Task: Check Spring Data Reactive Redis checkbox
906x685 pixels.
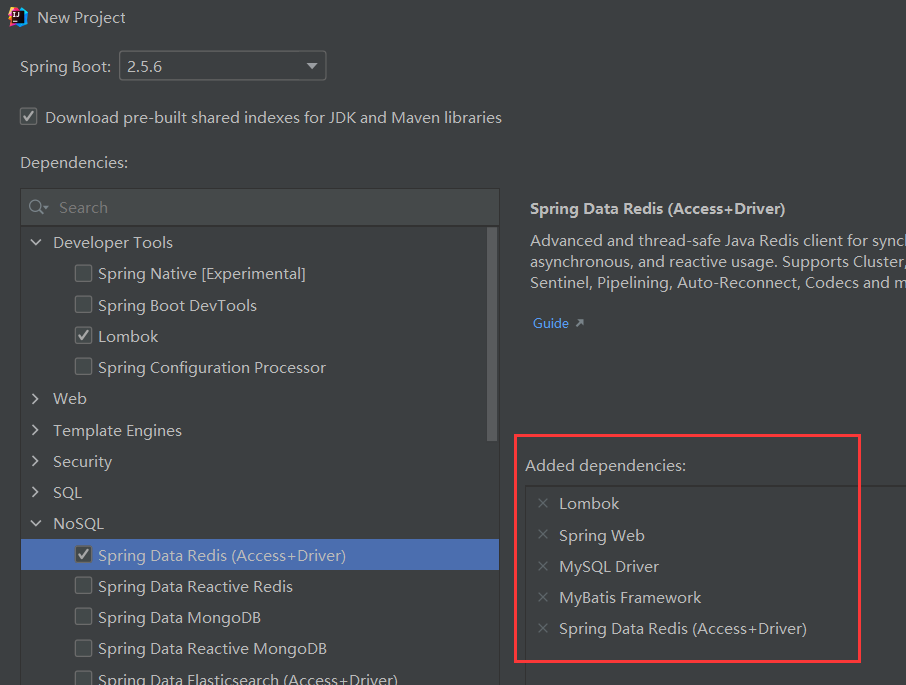Action: tap(83, 586)
